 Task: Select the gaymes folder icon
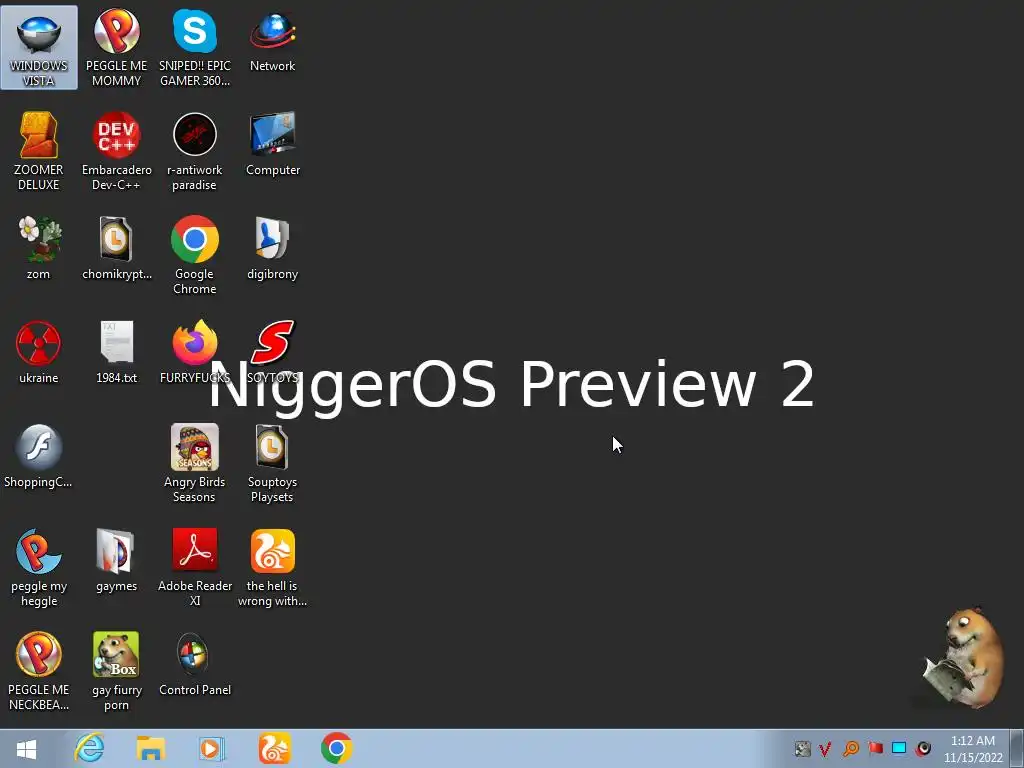[x=116, y=560]
